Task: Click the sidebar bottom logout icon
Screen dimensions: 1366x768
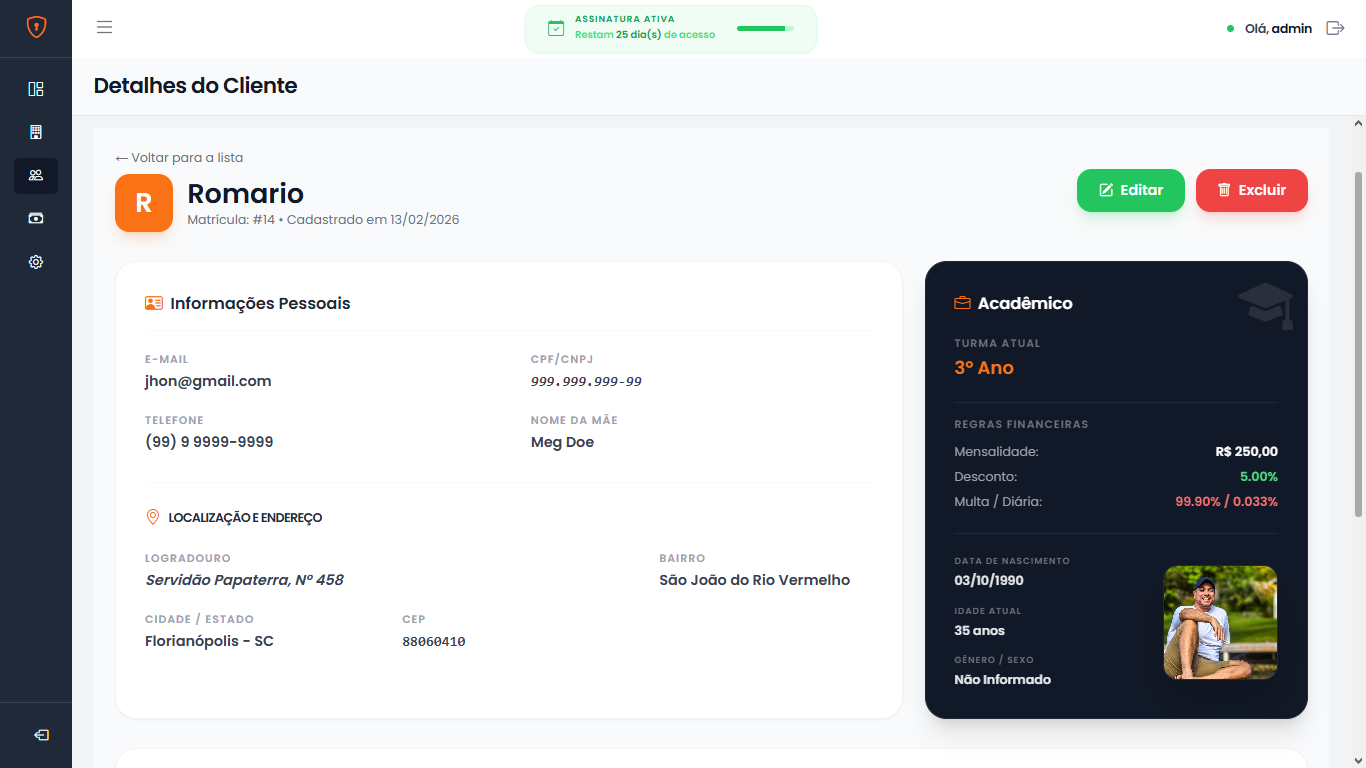Action: coord(41,735)
